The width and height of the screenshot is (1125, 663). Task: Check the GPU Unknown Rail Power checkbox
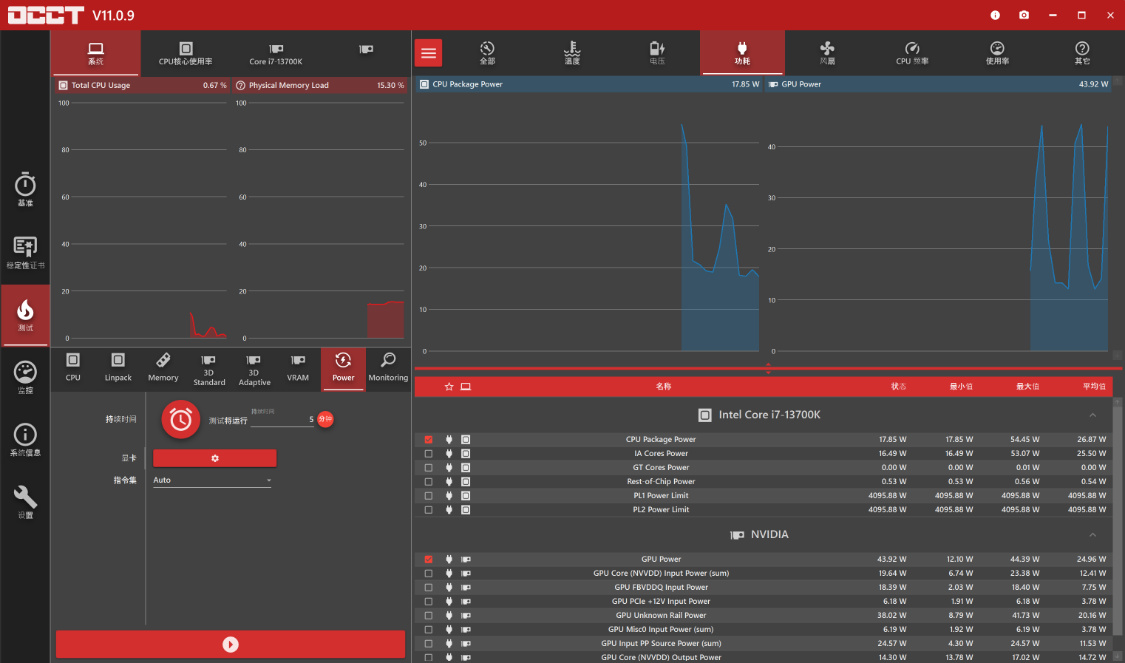coord(428,616)
